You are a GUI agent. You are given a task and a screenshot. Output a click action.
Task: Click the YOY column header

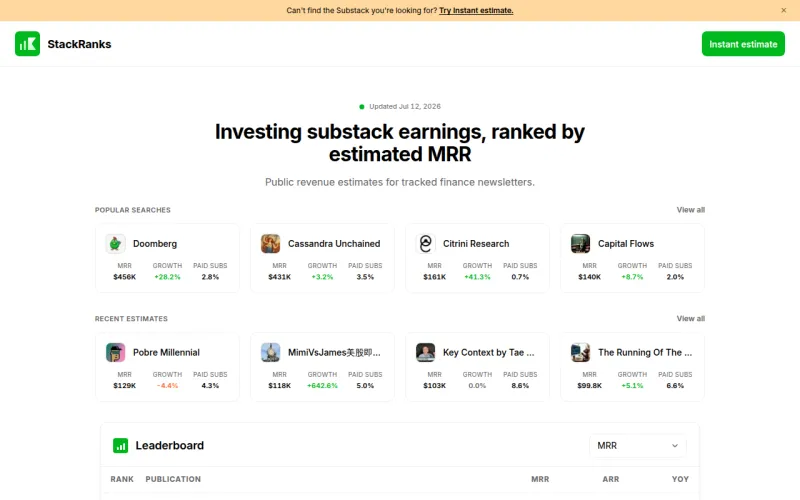[x=680, y=479]
